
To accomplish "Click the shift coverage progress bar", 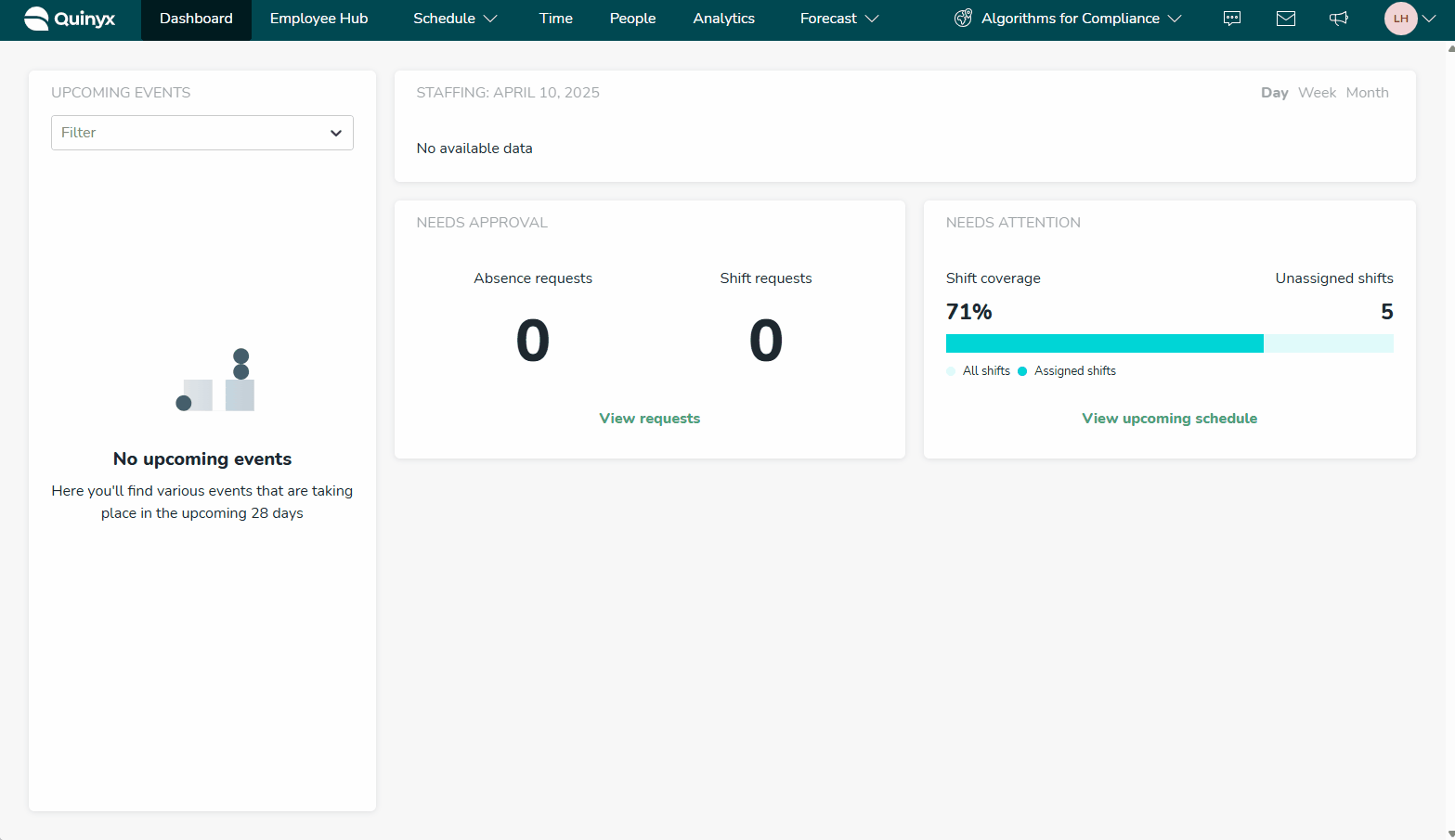I will click(x=1169, y=343).
